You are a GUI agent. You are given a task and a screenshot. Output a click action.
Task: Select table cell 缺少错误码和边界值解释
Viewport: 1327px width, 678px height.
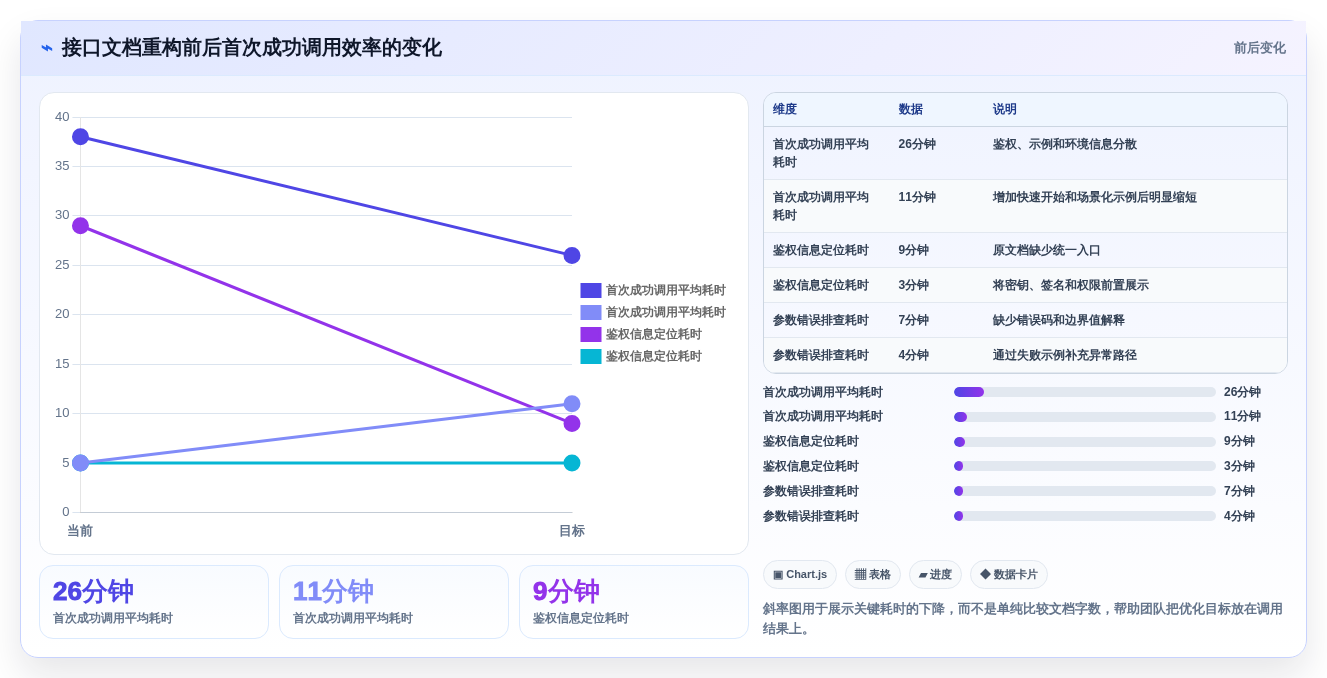(x=1059, y=320)
